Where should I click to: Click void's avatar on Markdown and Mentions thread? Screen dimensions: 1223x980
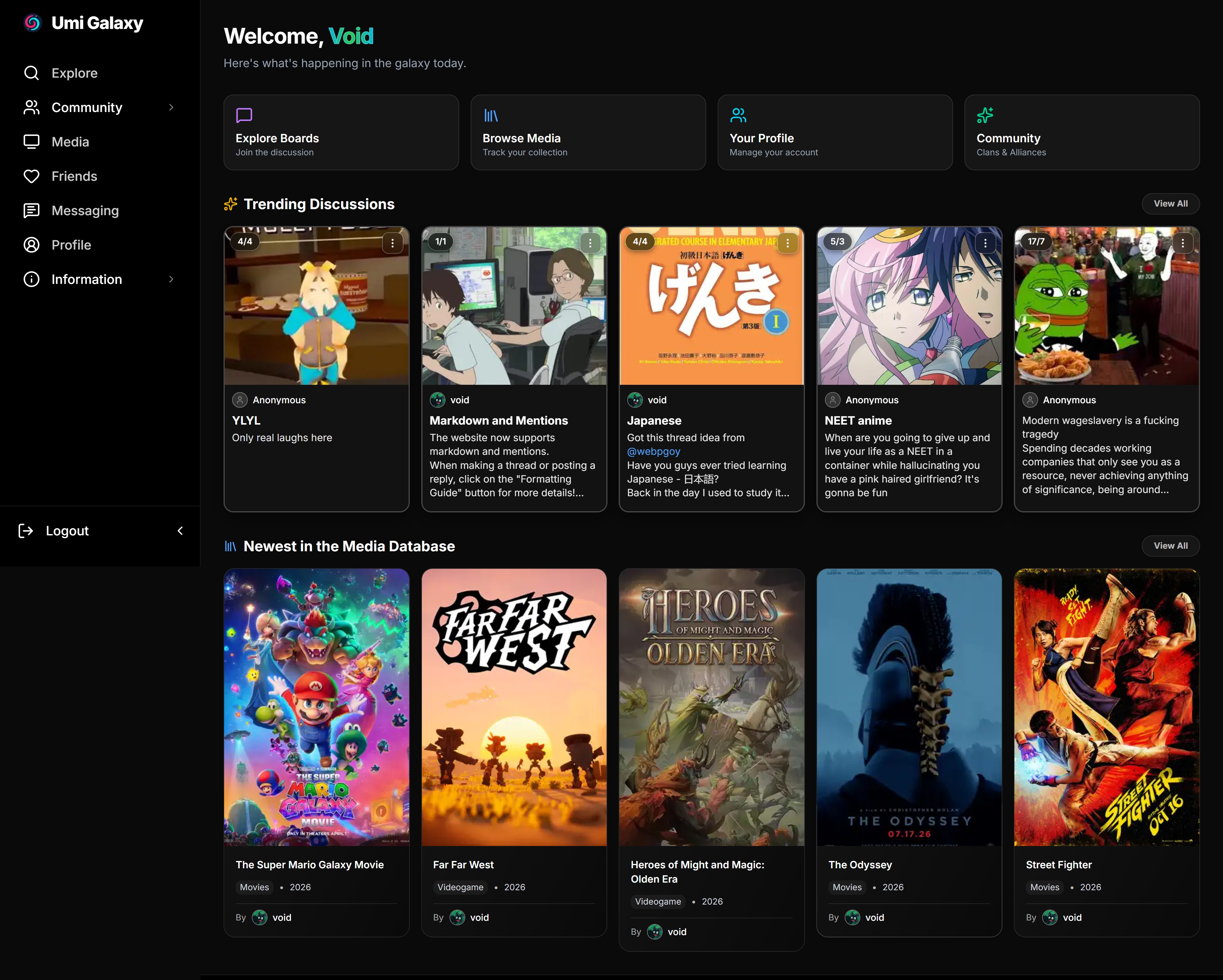click(437, 400)
